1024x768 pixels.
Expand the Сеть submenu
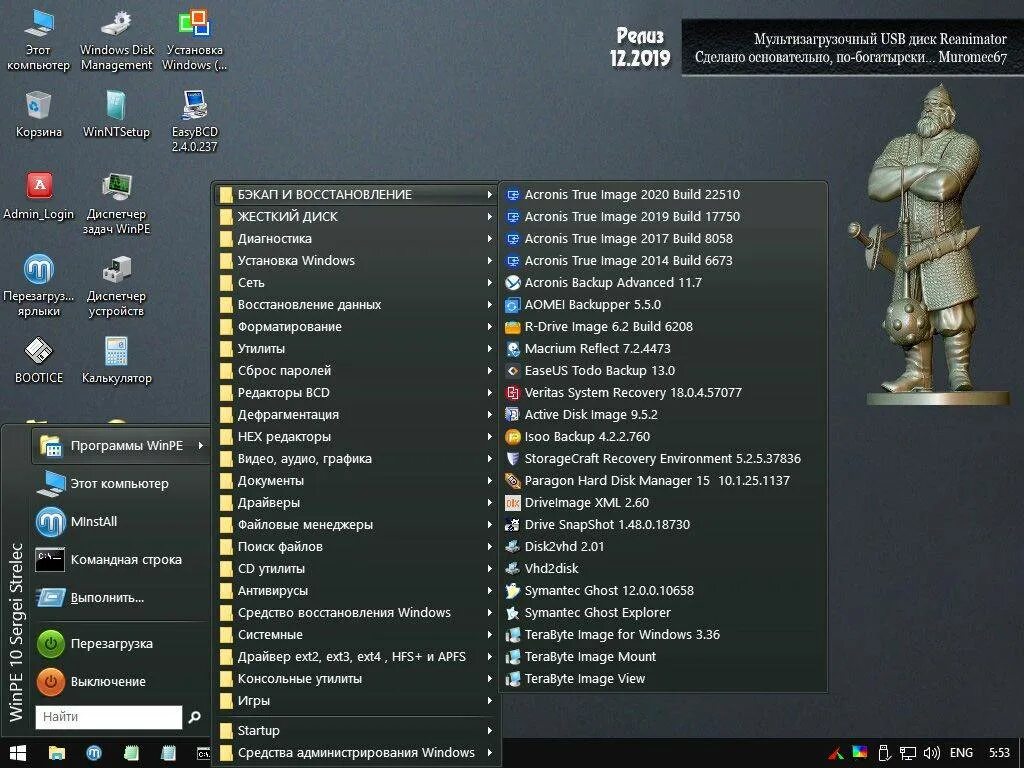356,283
